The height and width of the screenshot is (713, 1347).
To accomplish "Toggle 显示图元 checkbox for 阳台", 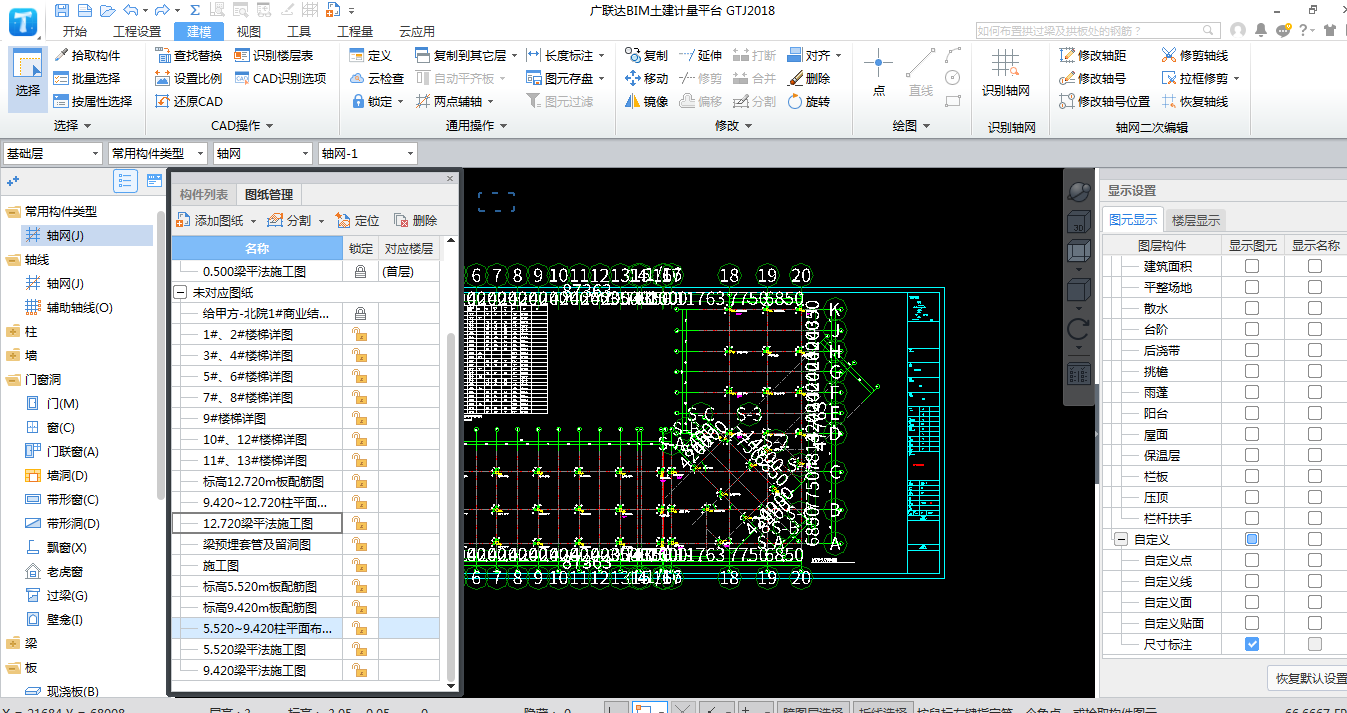I will point(1252,413).
